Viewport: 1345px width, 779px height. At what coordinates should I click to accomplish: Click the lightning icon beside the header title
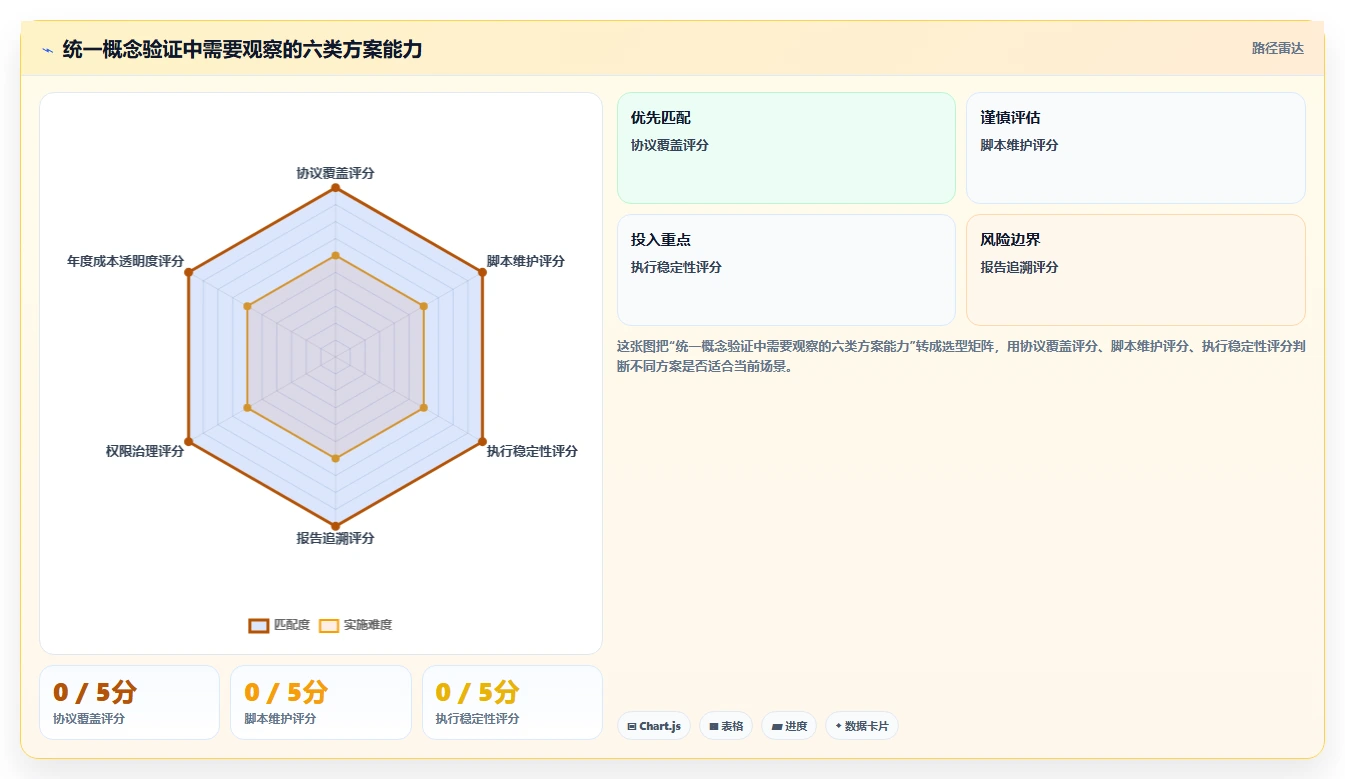click(x=47, y=49)
